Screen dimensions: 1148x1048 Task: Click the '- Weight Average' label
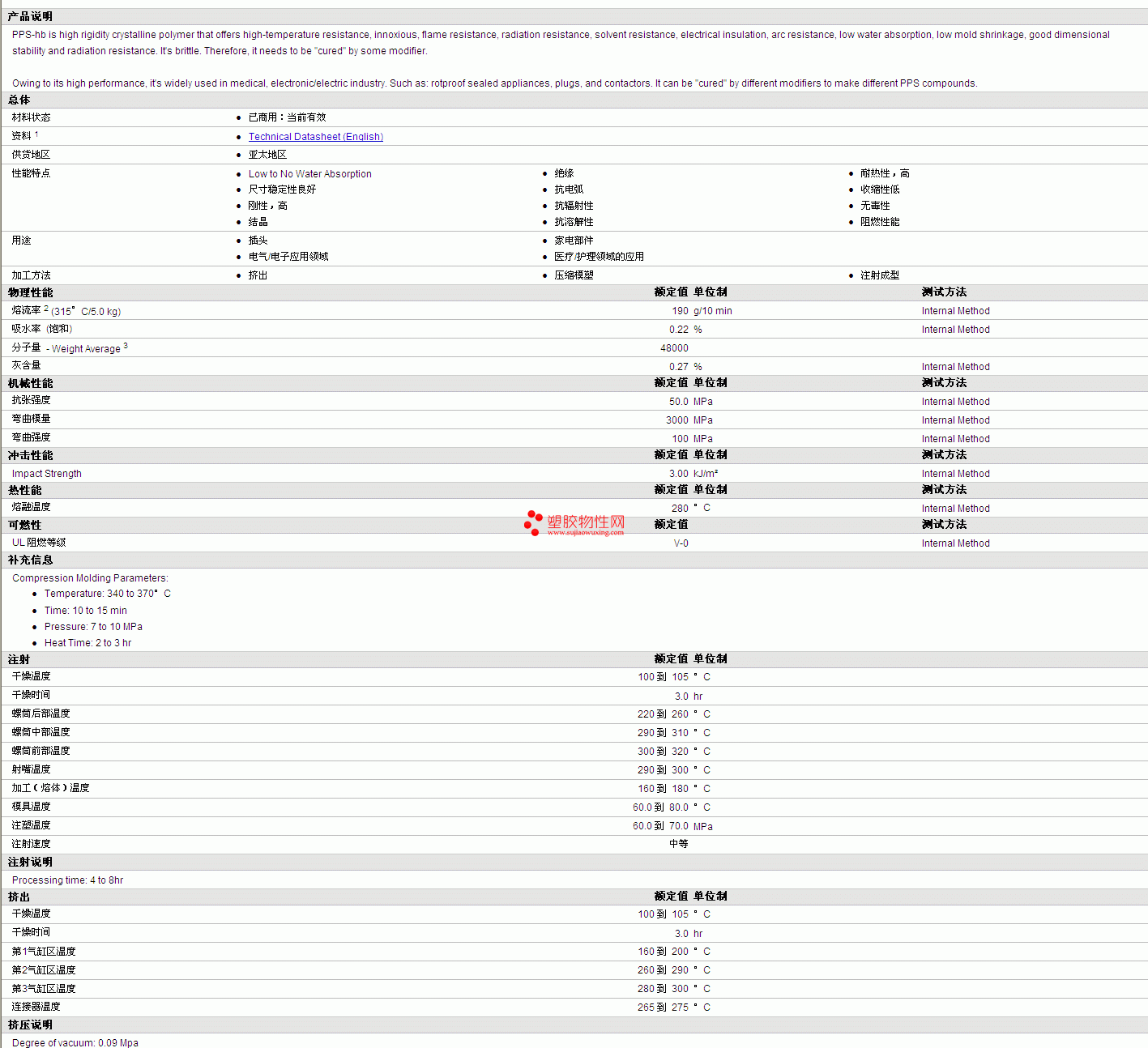(x=83, y=349)
